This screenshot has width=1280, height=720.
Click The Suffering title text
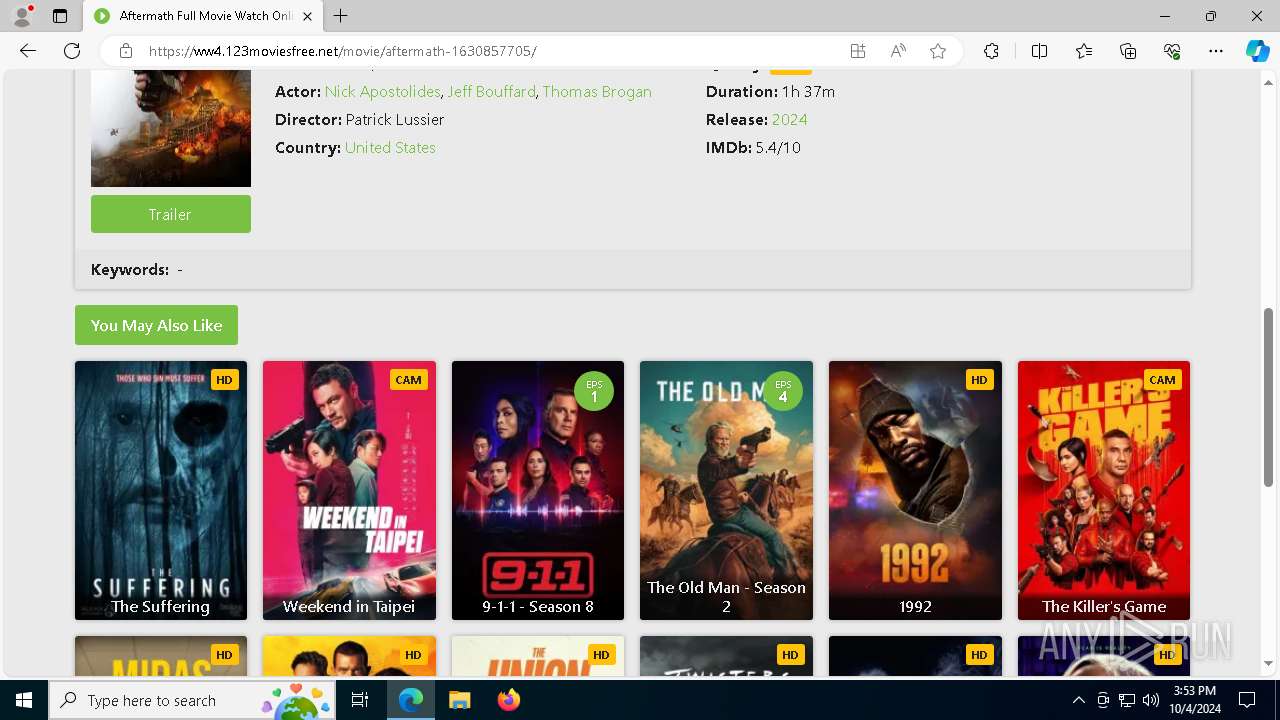[x=160, y=606]
